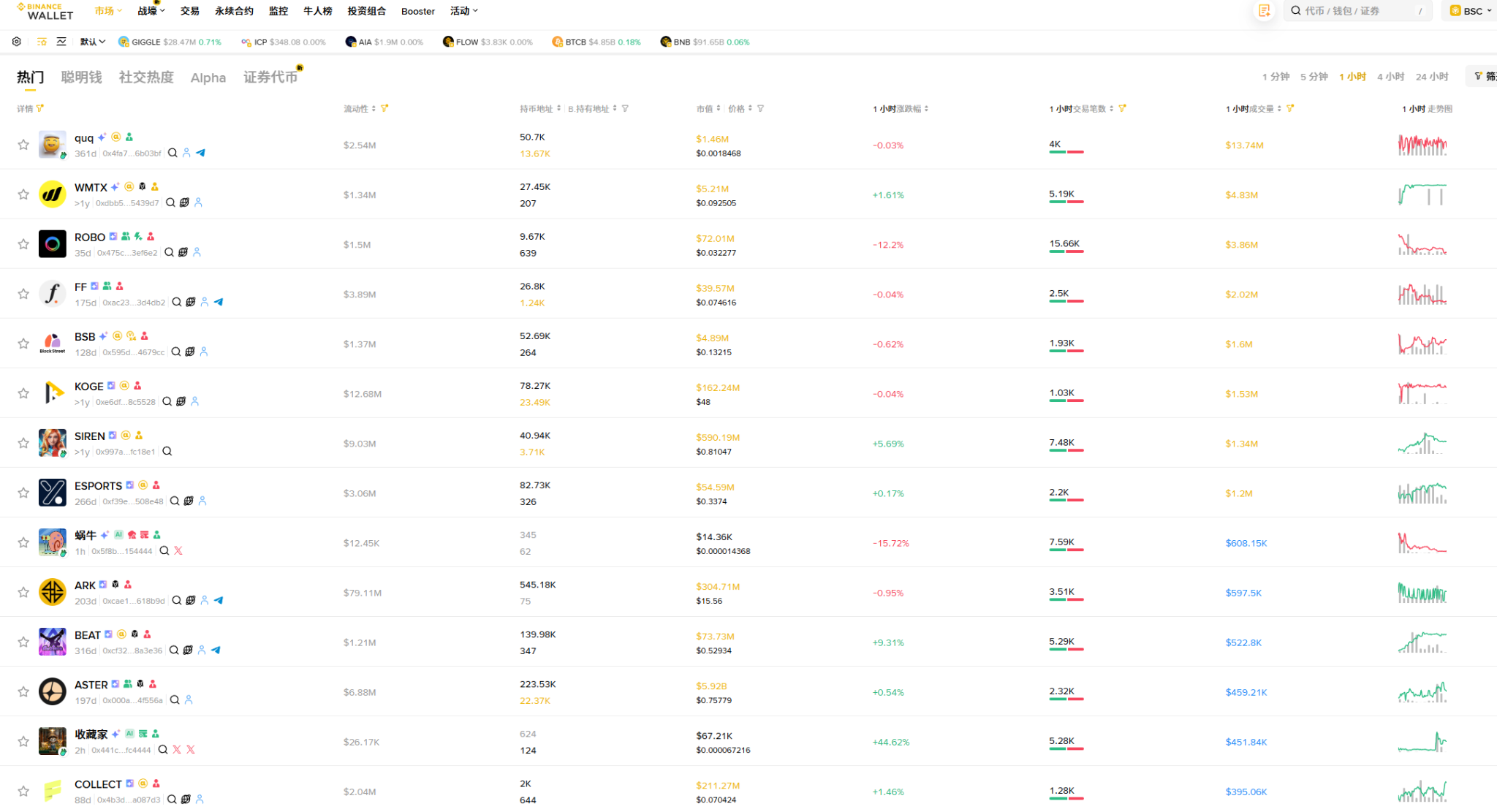Click the SIREN token avatar thumbnail
Image resolution: width=1497 pixels, height=812 pixels.
[x=52, y=443]
